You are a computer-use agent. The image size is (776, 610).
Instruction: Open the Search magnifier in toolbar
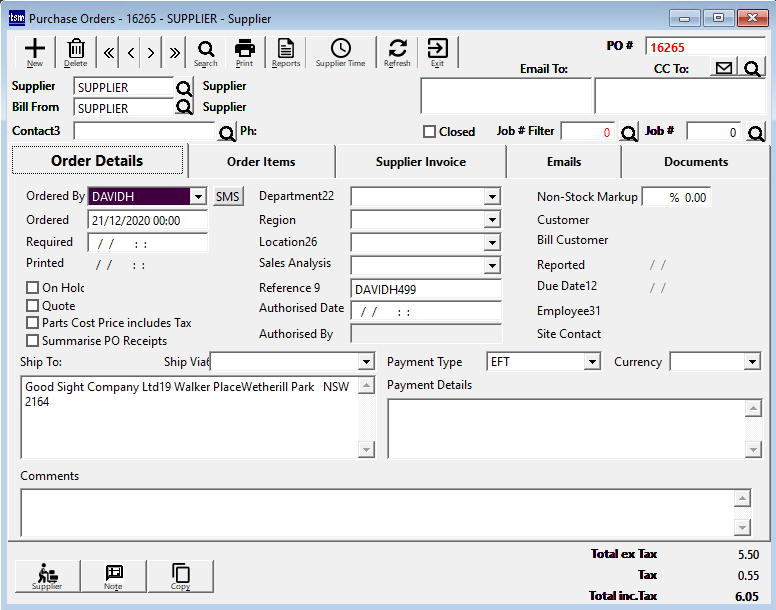coord(206,50)
